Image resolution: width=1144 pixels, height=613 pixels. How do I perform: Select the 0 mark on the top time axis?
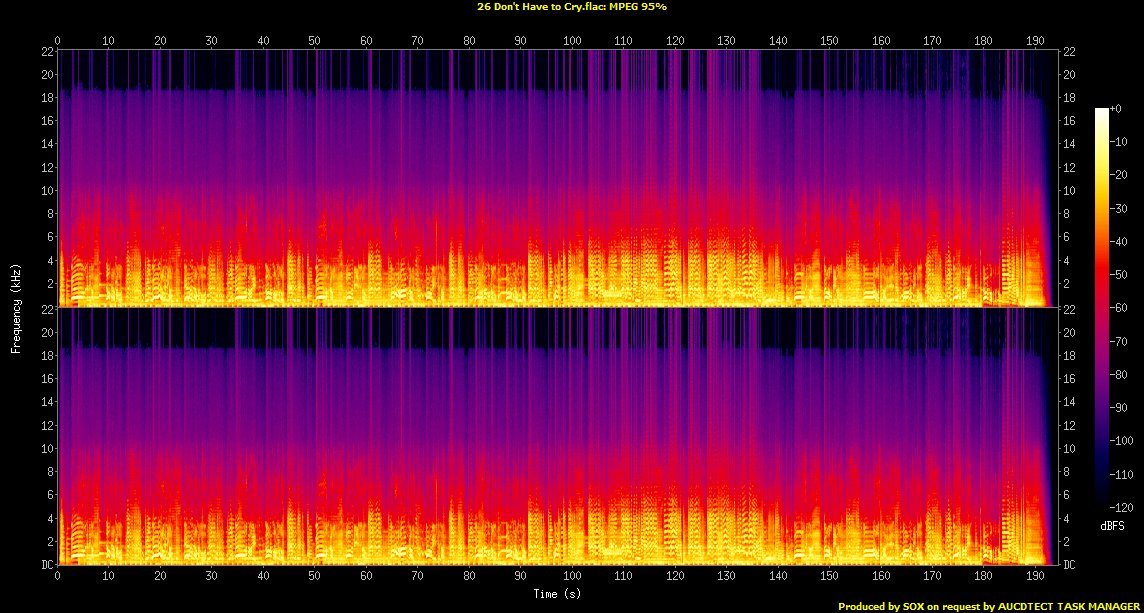58,40
